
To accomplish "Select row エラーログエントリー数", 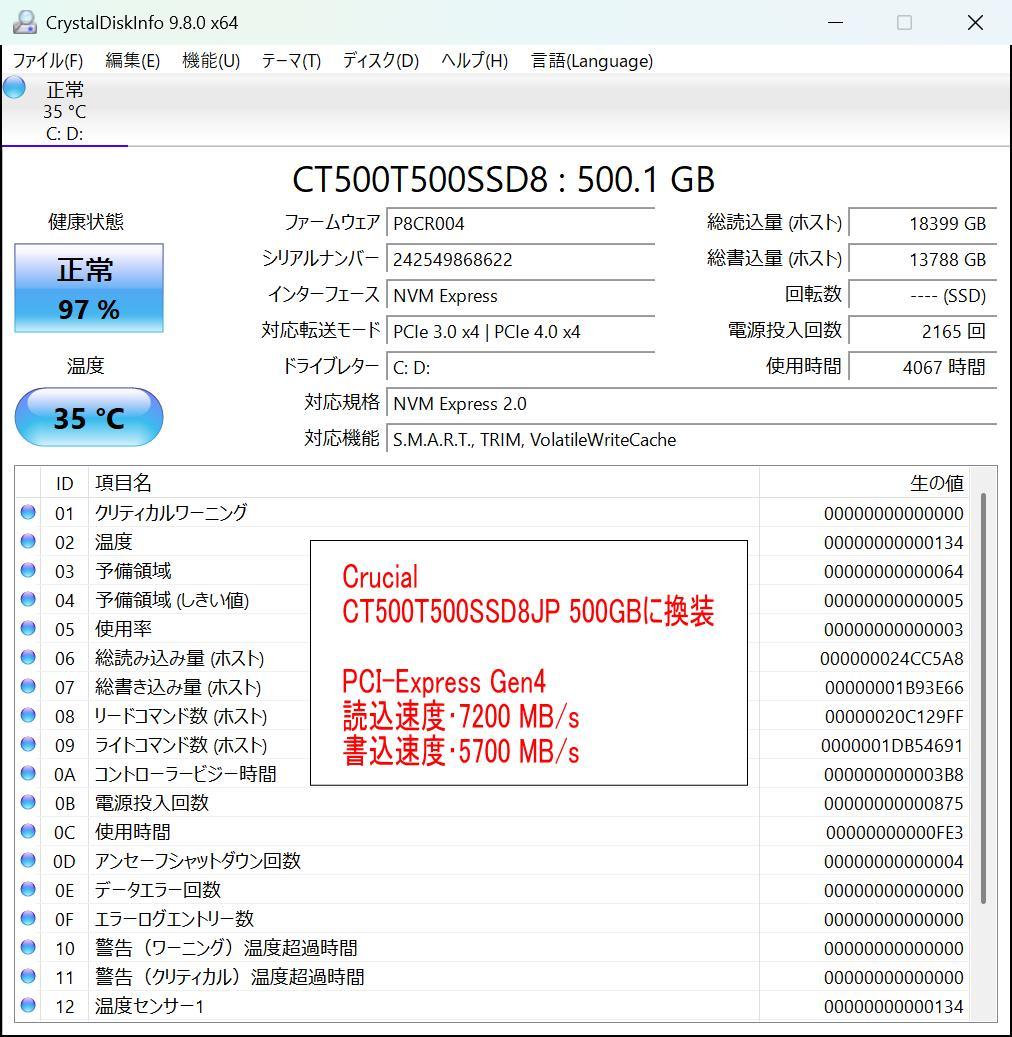I will click(x=493, y=919).
